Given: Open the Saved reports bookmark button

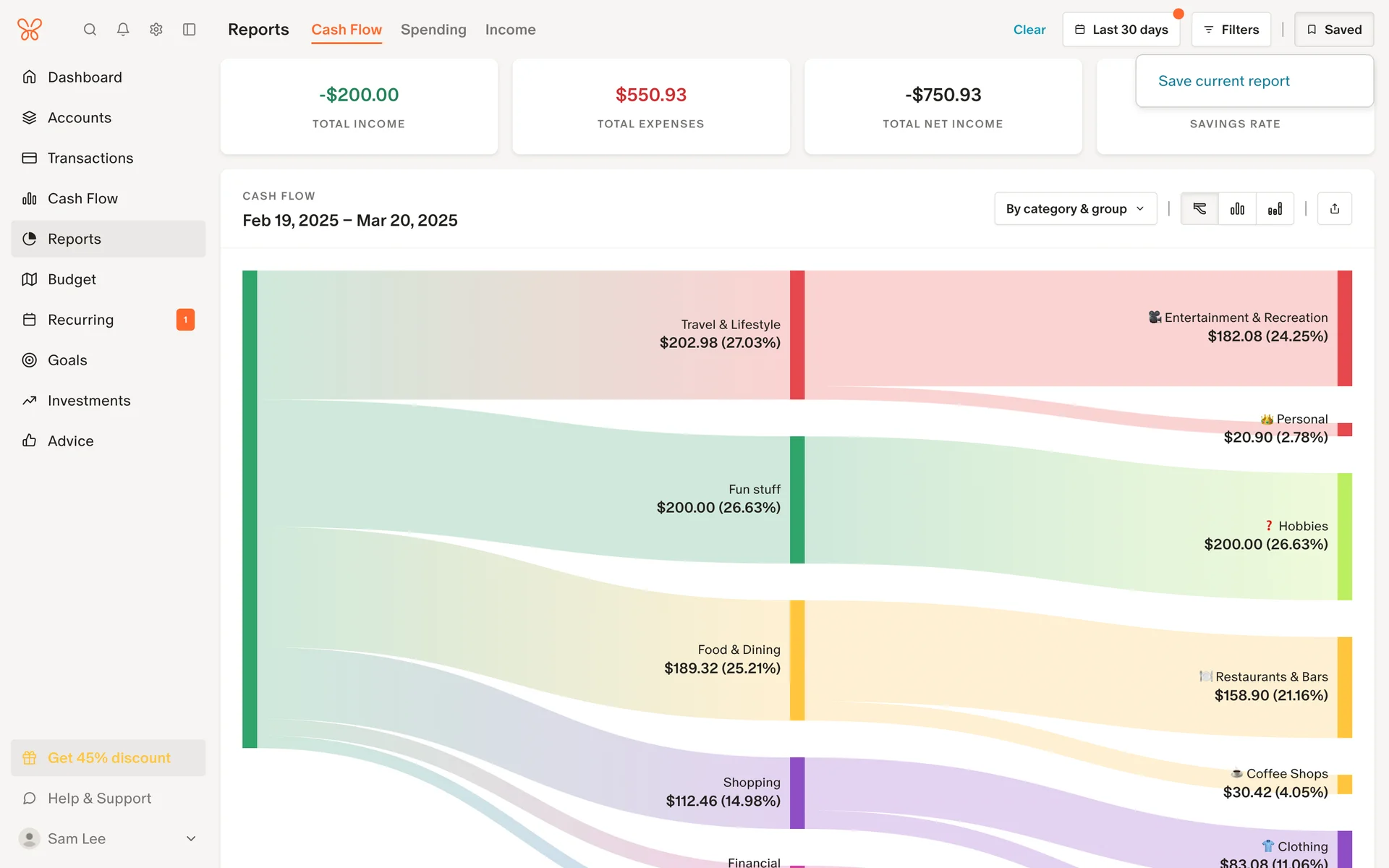Looking at the screenshot, I should 1333,30.
